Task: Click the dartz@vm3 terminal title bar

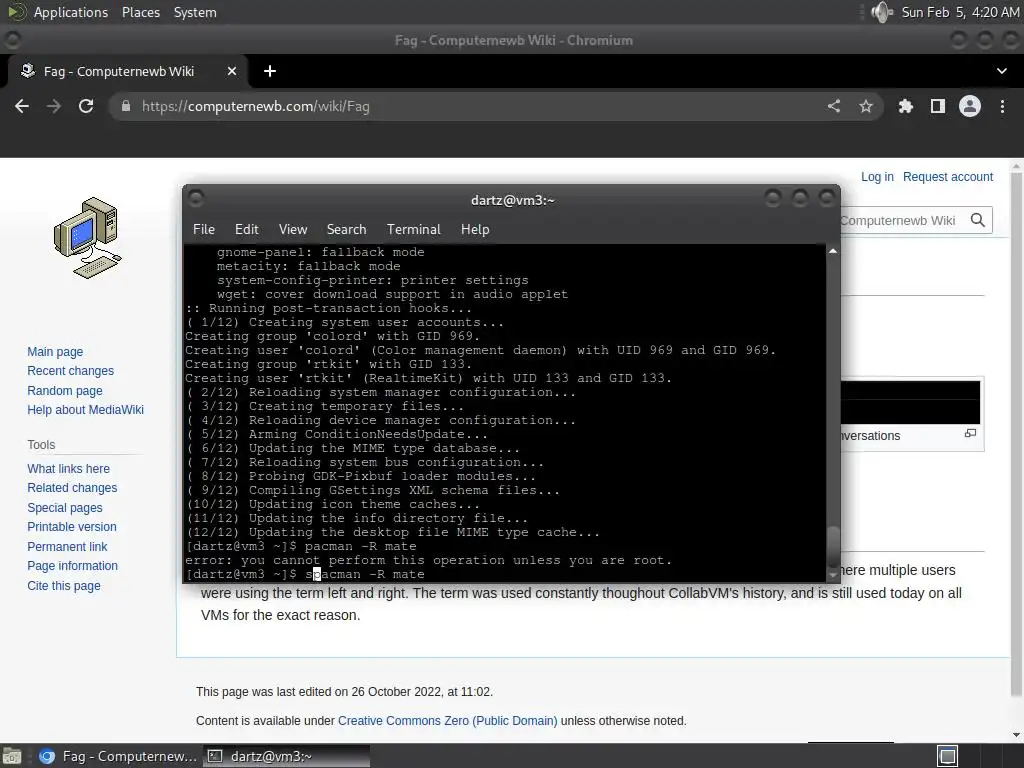Action: point(513,200)
